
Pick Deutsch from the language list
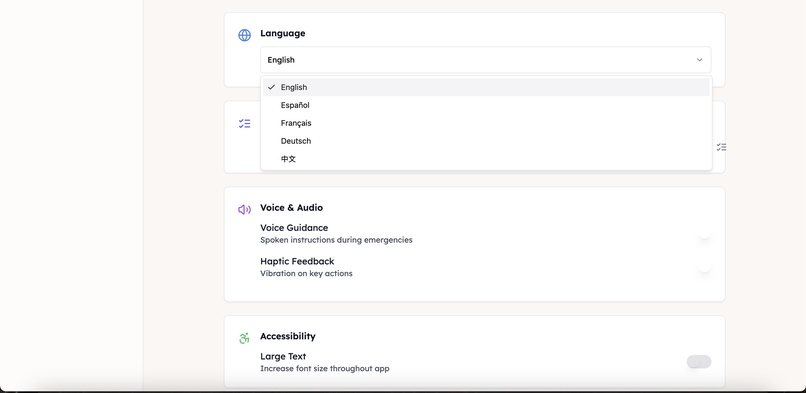(x=486, y=141)
